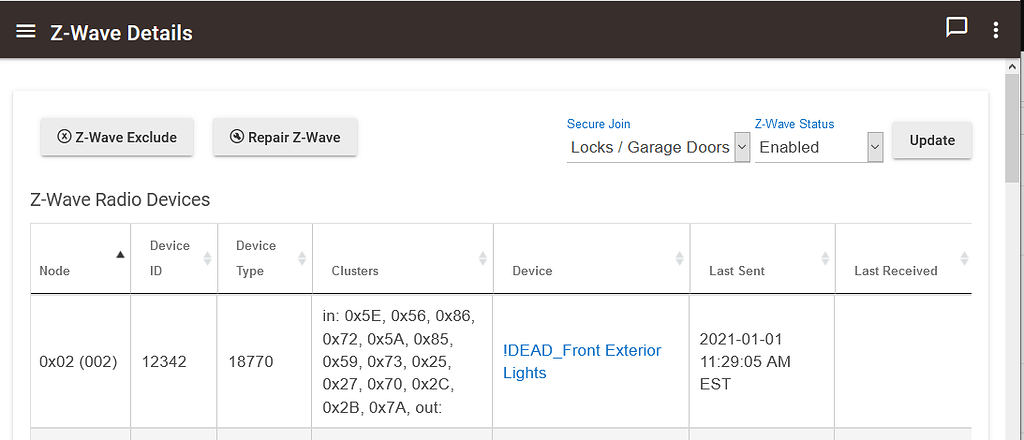Open the chat messages icon
The width and height of the screenshot is (1024, 440).
[957, 28]
